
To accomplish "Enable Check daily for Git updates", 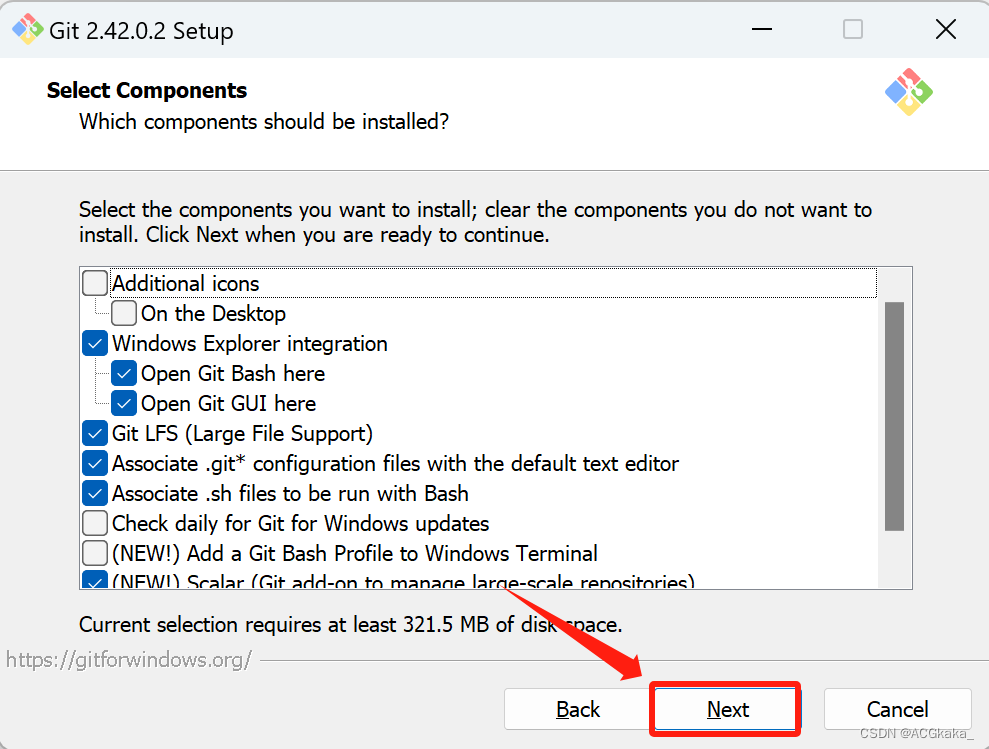I will 95,523.
